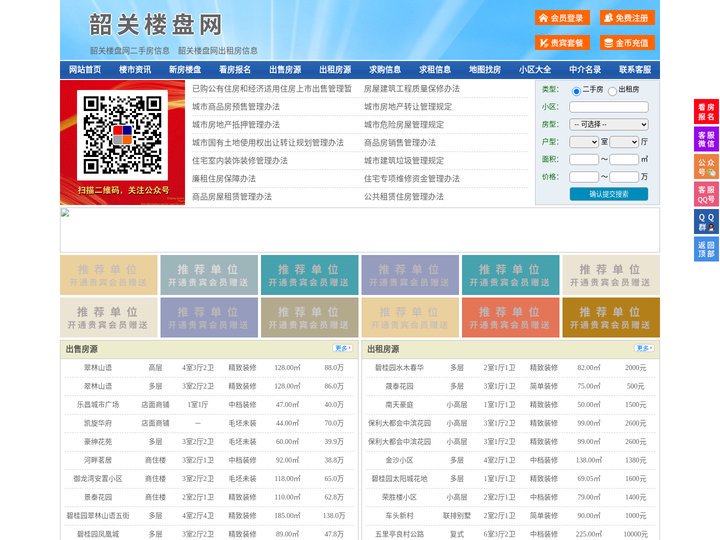This screenshot has width=720, height=540.
Task: Open the 看房报名 nav item
Action: [x=235, y=70]
